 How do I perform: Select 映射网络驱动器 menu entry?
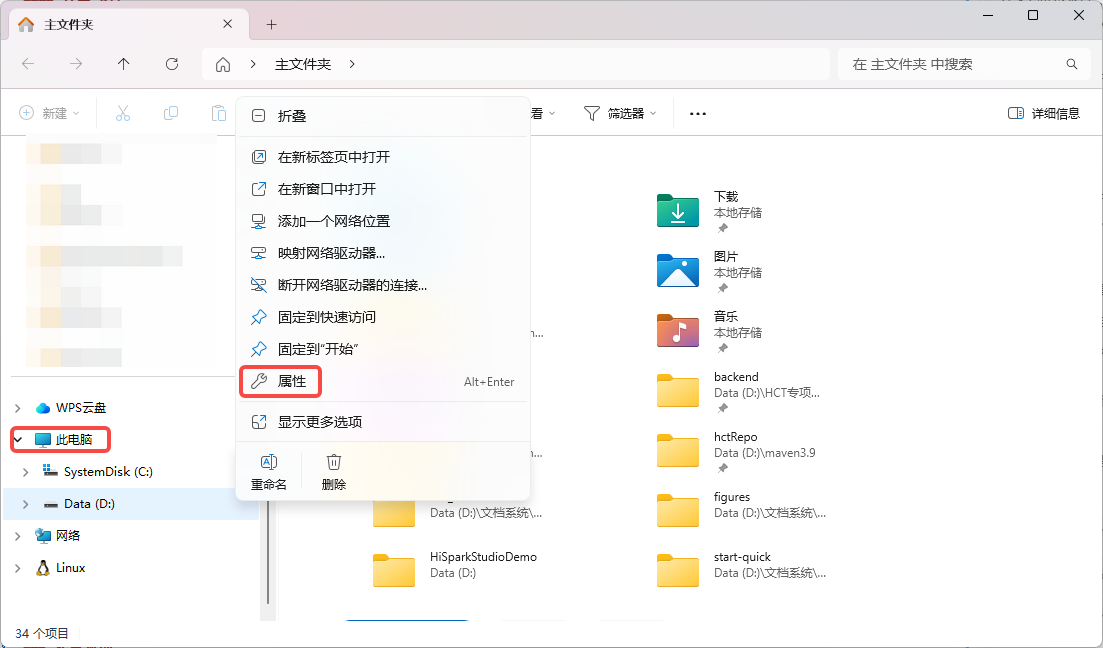tap(383, 253)
